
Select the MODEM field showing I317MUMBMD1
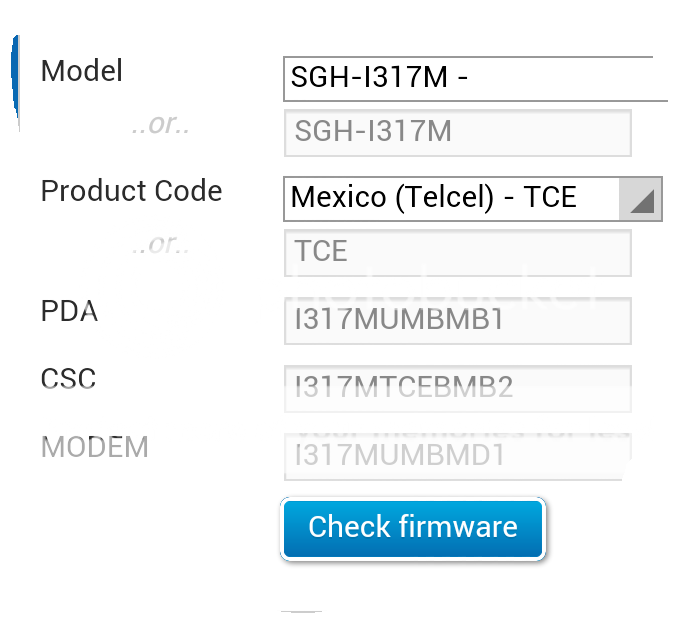tap(457, 455)
